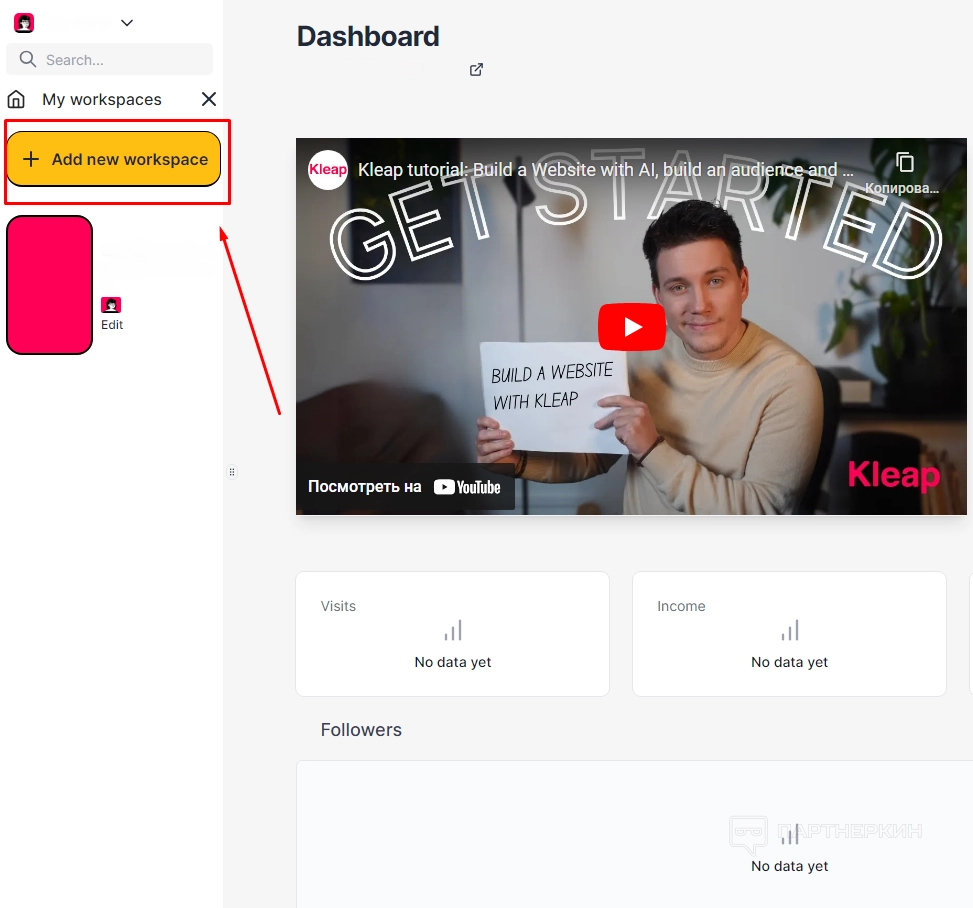973x908 pixels.
Task: Click the home icon beside My workspaces
Action: point(17,99)
